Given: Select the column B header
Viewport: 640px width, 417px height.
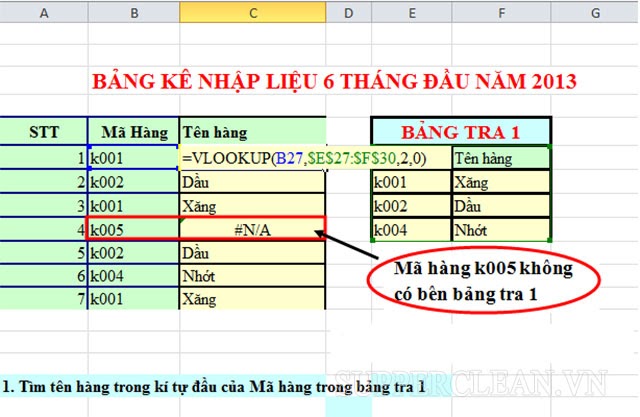Looking at the screenshot, I should pyautogui.click(x=133, y=12).
